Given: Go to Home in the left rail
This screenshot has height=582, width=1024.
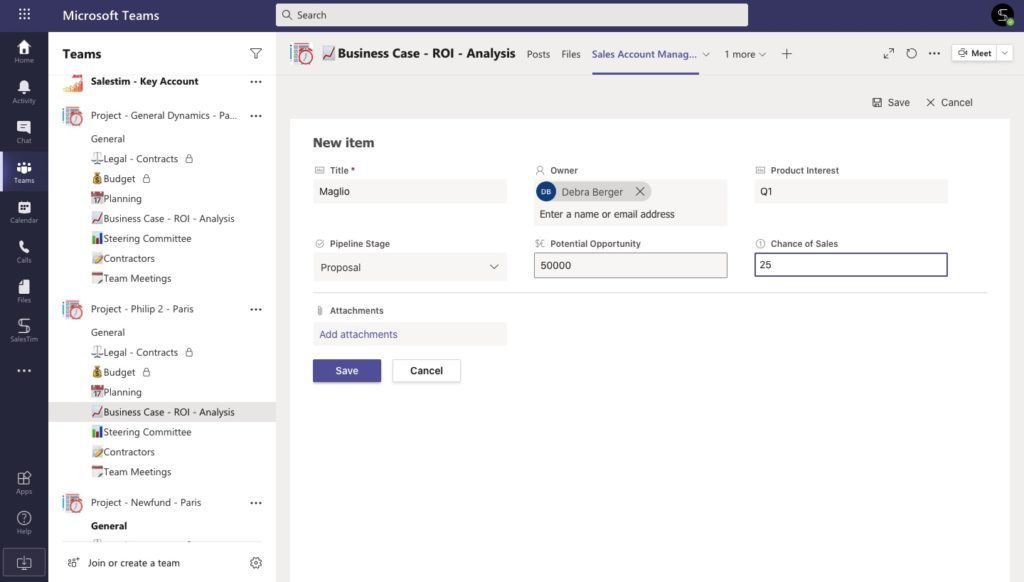Looking at the screenshot, I should click(24, 51).
